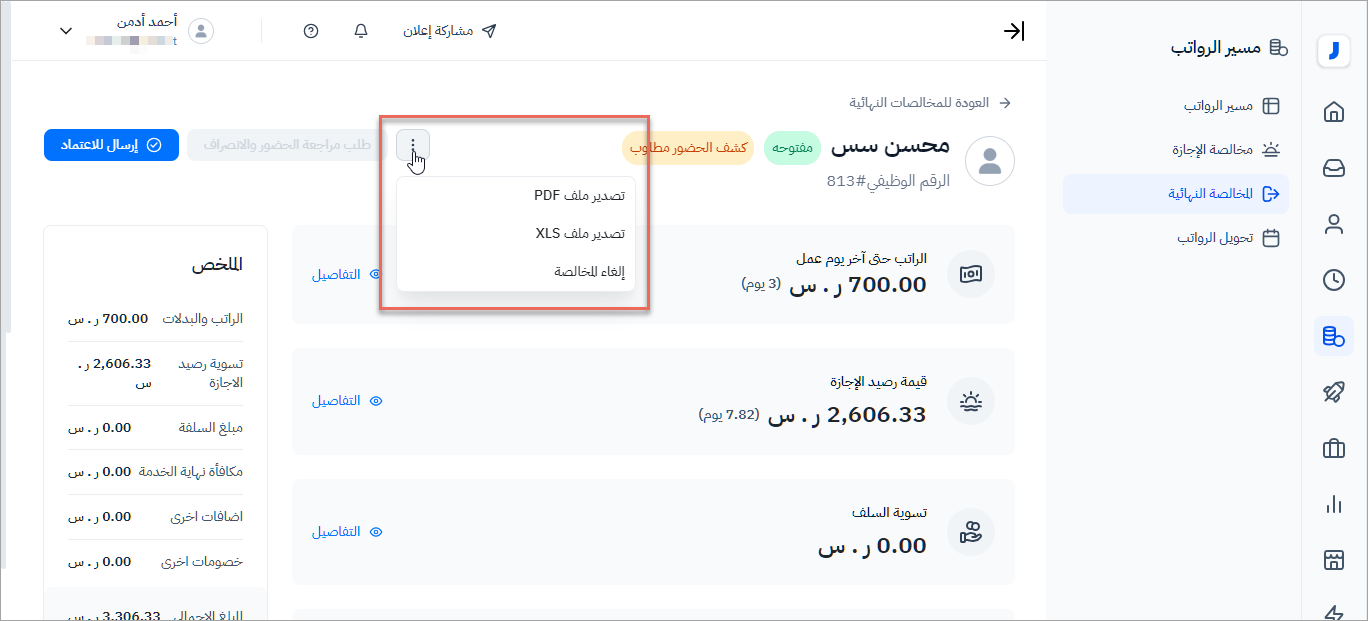The width and height of the screenshot is (1368, 621).
Task: Show التفاصيل for قيمة رصيد الإجازة
Action: click(x=346, y=401)
